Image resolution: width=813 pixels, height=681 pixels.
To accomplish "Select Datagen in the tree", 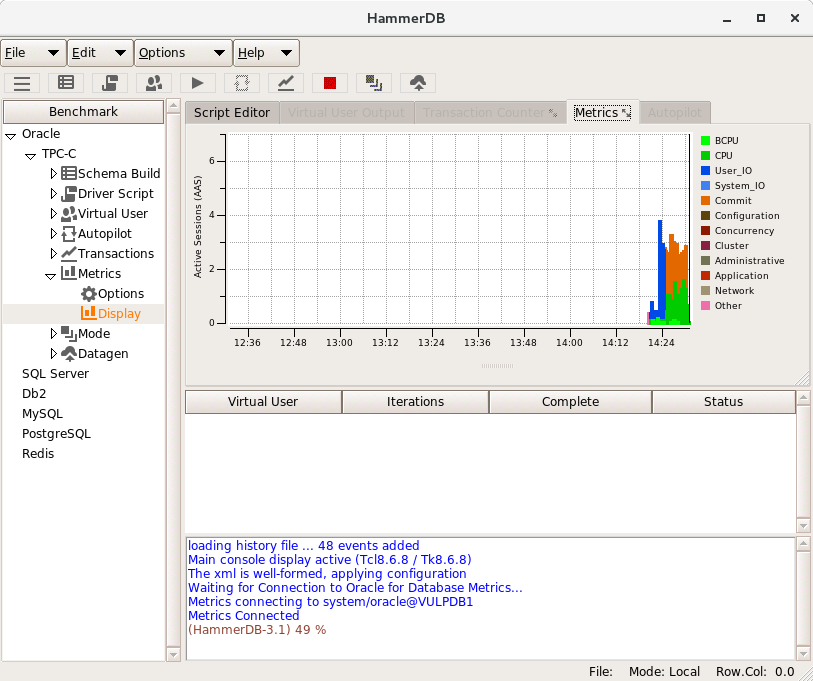I will tap(103, 354).
